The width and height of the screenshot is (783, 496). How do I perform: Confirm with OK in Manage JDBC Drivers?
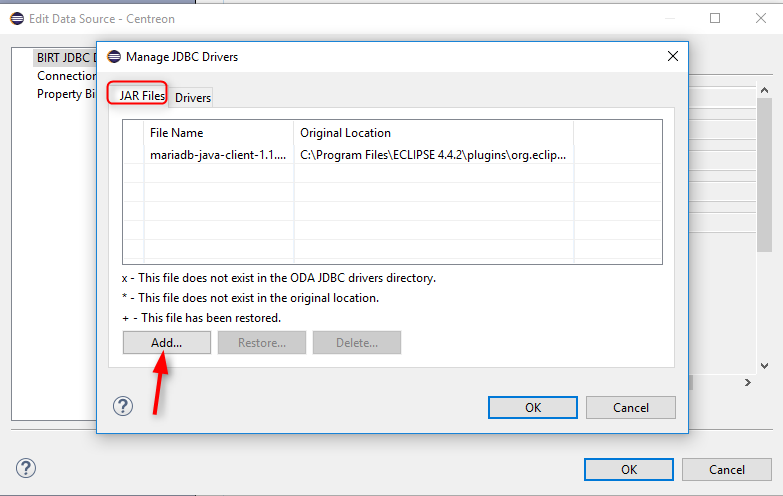click(x=532, y=407)
